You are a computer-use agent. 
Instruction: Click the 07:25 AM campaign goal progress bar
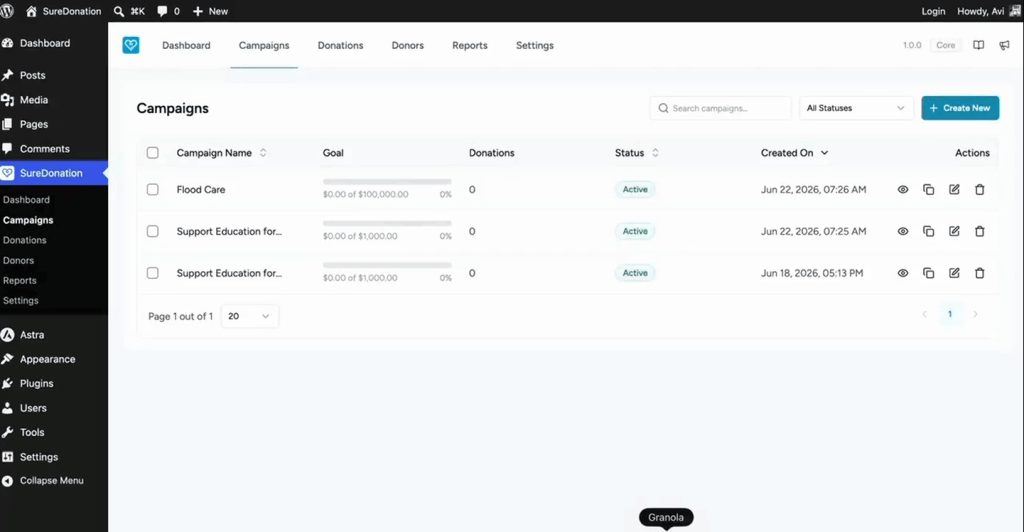[387, 223]
